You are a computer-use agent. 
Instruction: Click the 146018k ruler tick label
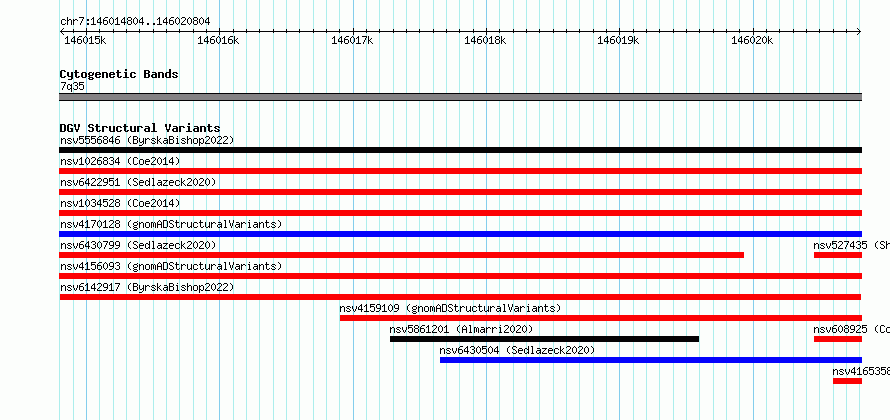click(485, 40)
